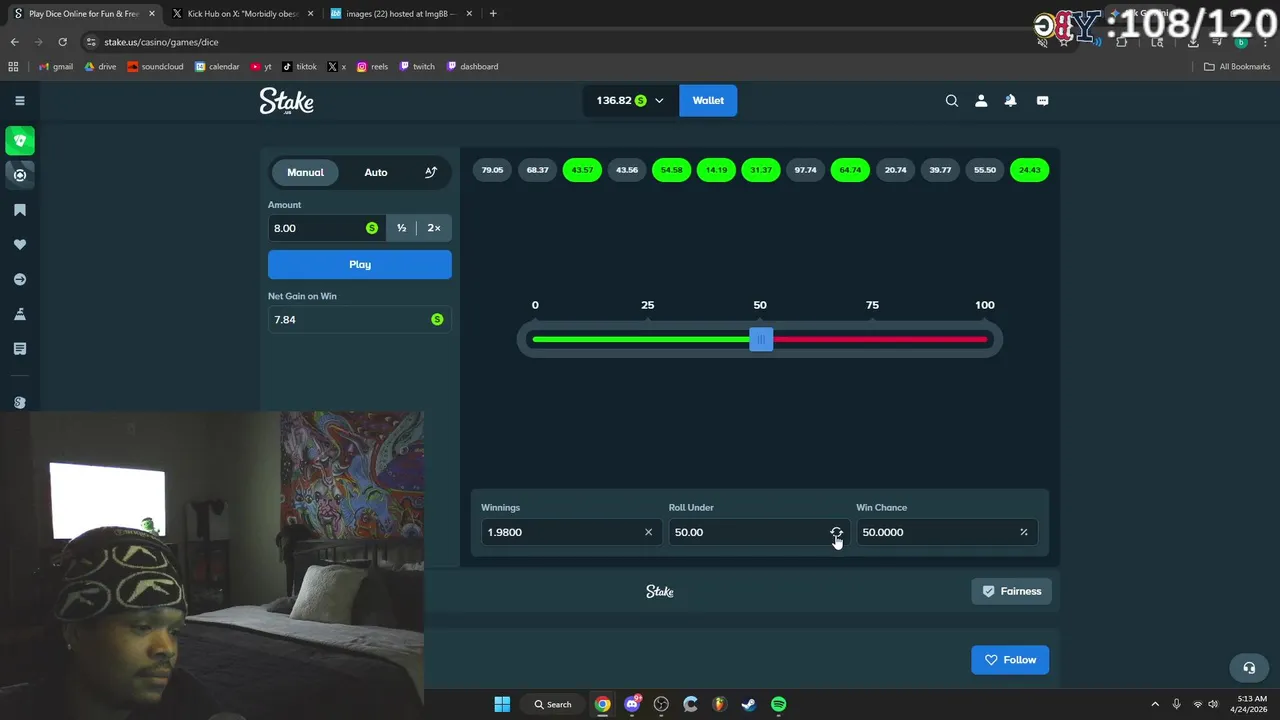Open the 79.05 past roll result

pos(492,170)
